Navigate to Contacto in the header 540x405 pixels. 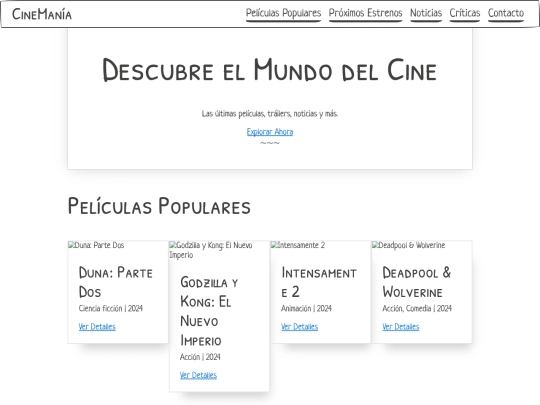coord(506,13)
